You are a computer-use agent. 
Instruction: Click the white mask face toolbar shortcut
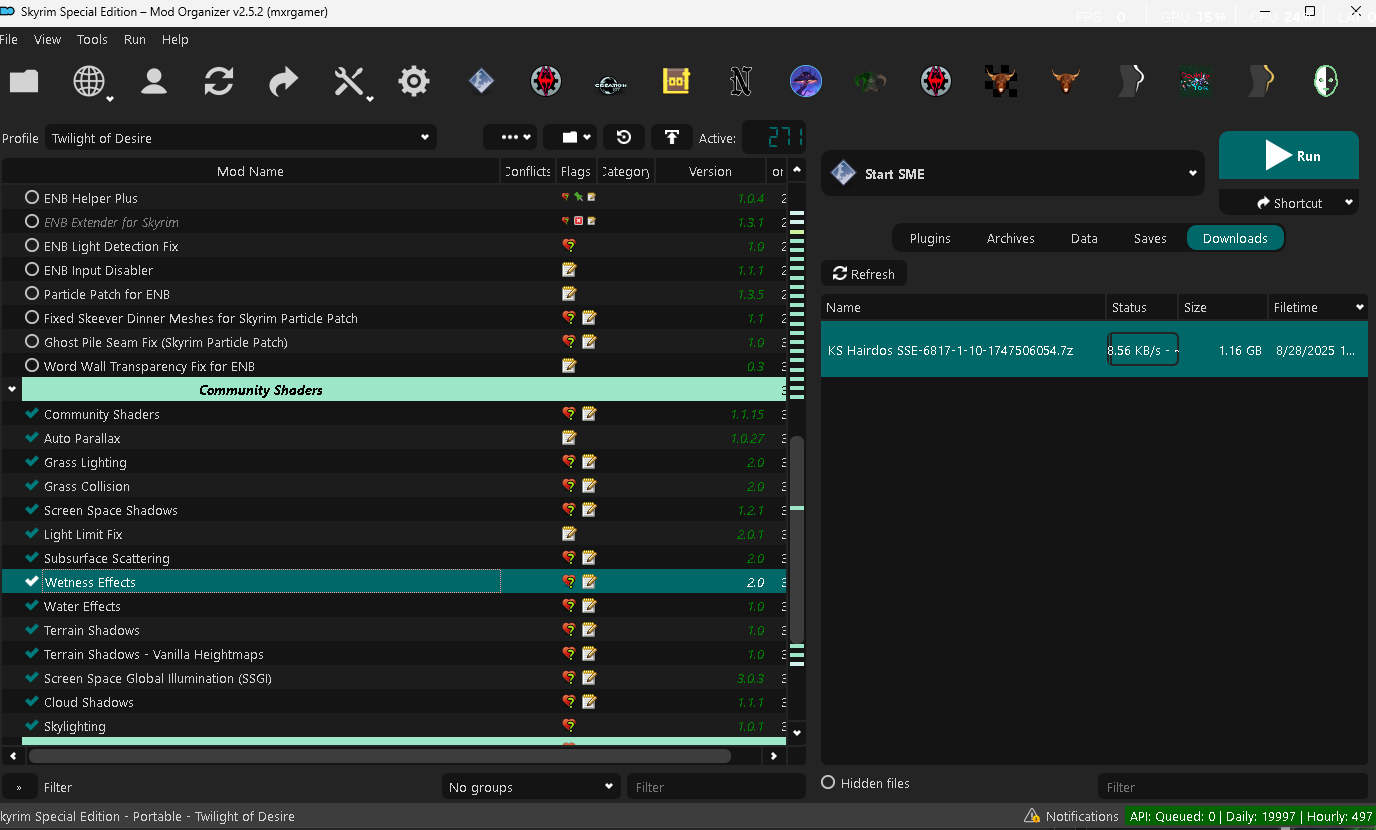coord(1326,81)
